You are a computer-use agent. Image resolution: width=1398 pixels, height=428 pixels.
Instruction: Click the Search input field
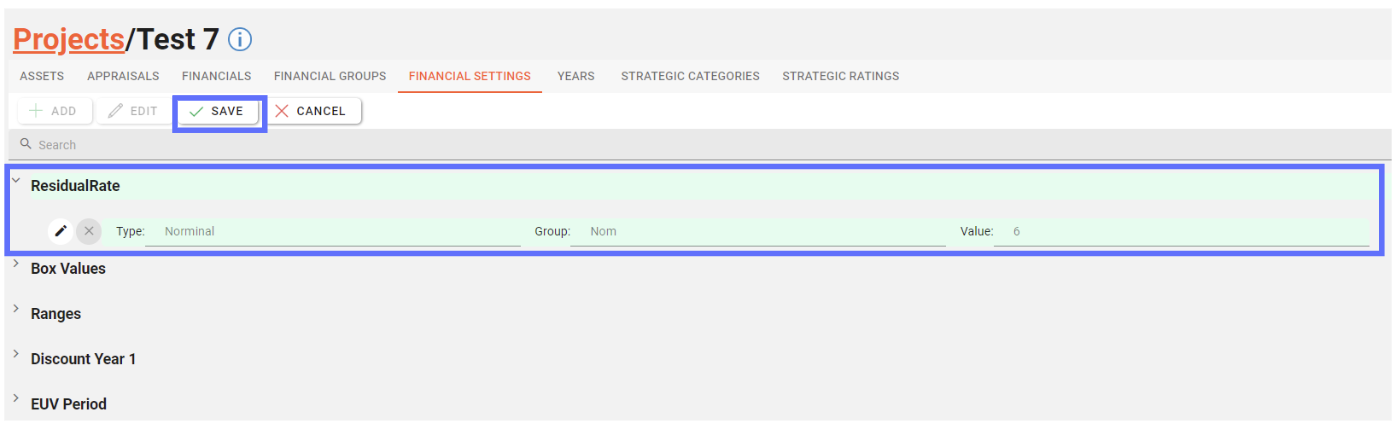pos(400,145)
